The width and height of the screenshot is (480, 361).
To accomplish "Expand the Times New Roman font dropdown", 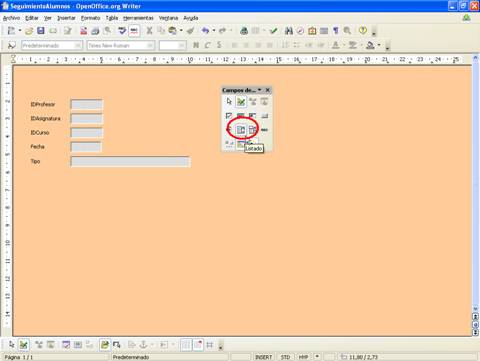I will coord(151,45).
